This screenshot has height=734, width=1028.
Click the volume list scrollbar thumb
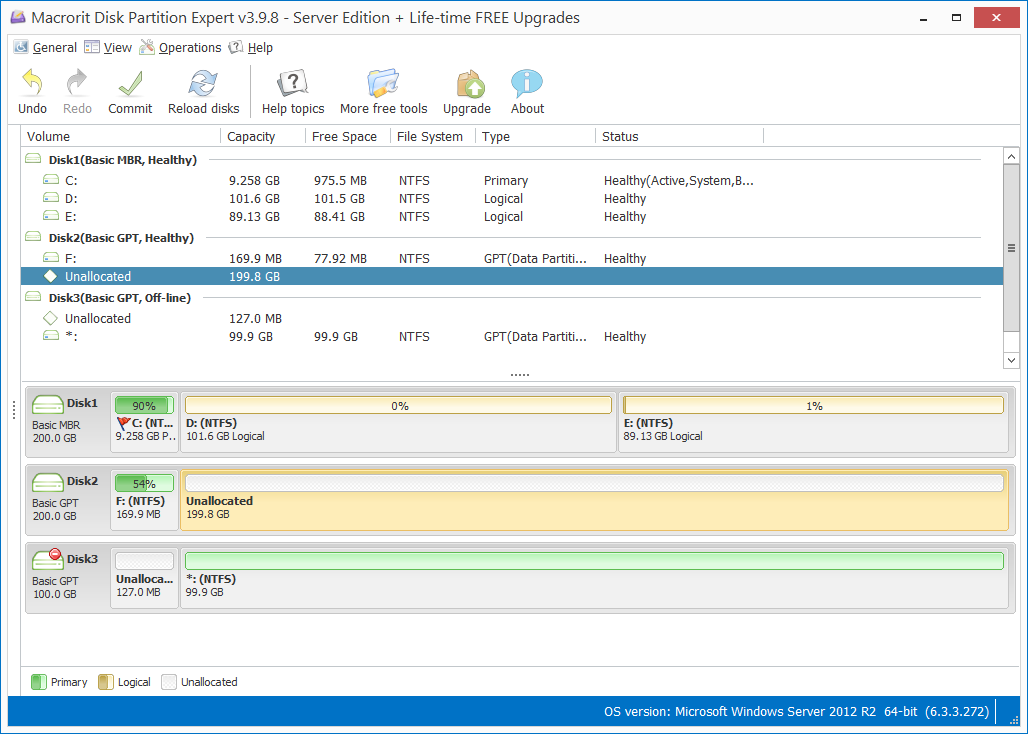(1011, 248)
